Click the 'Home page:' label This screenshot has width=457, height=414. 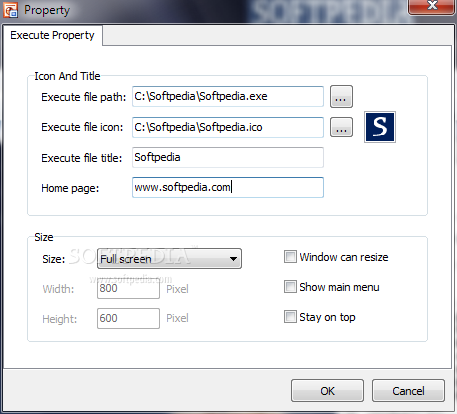[x=70, y=188]
